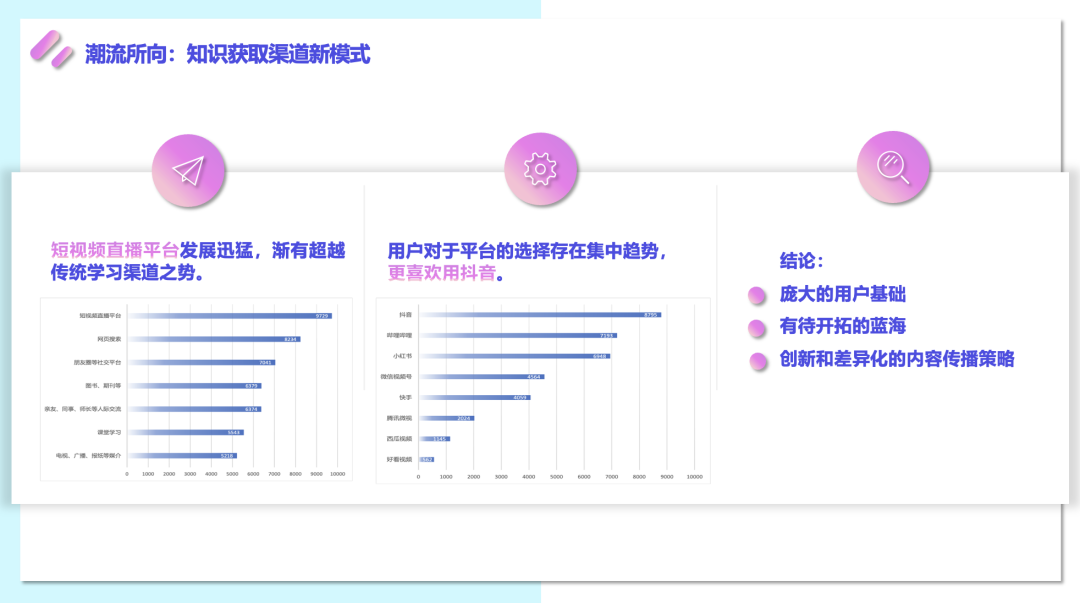Viewport: 1080px width, 603px height.
Task: Click the gear icon circle
Action: point(541,169)
